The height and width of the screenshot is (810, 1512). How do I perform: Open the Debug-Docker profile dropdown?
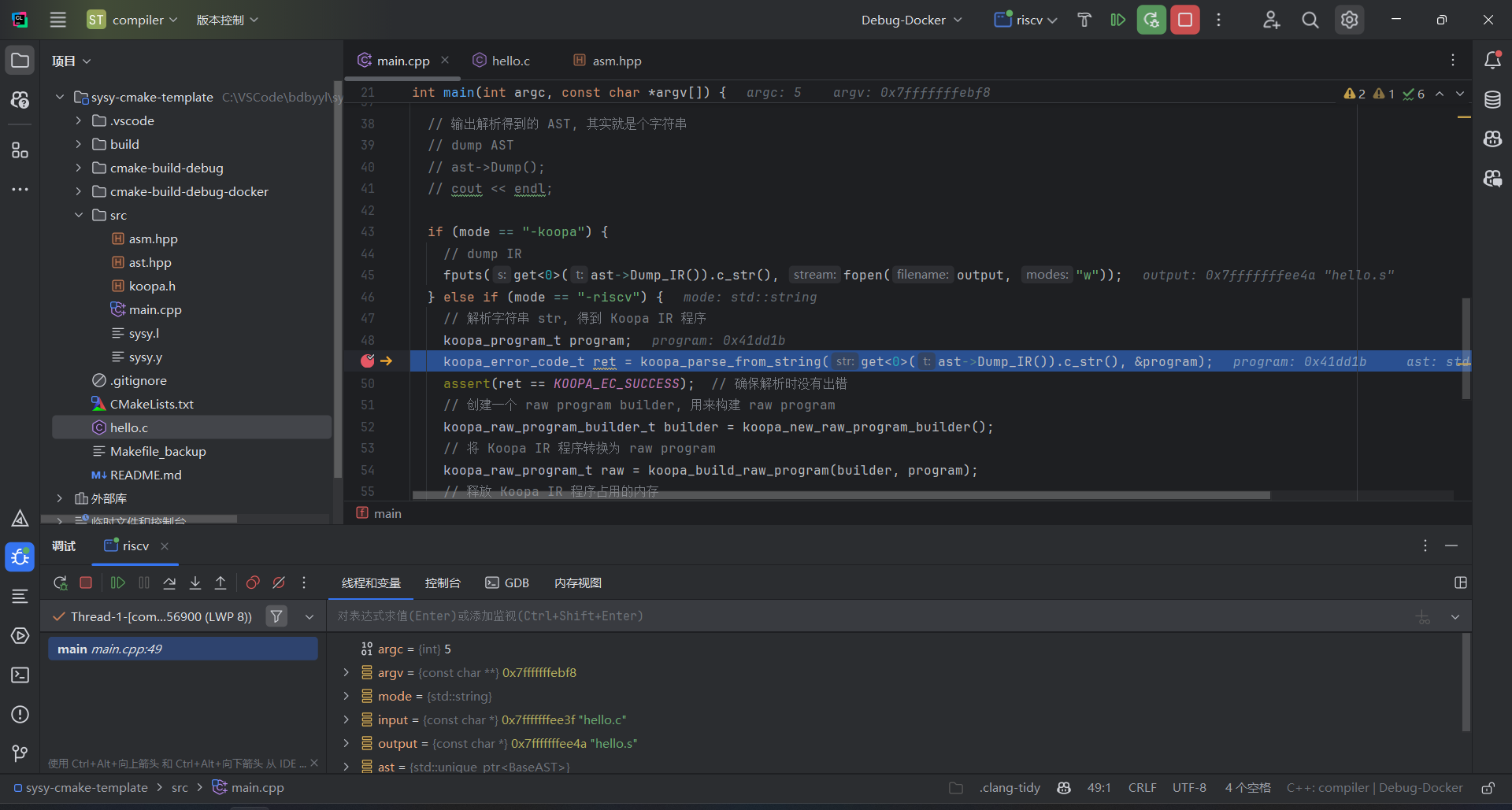[911, 20]
